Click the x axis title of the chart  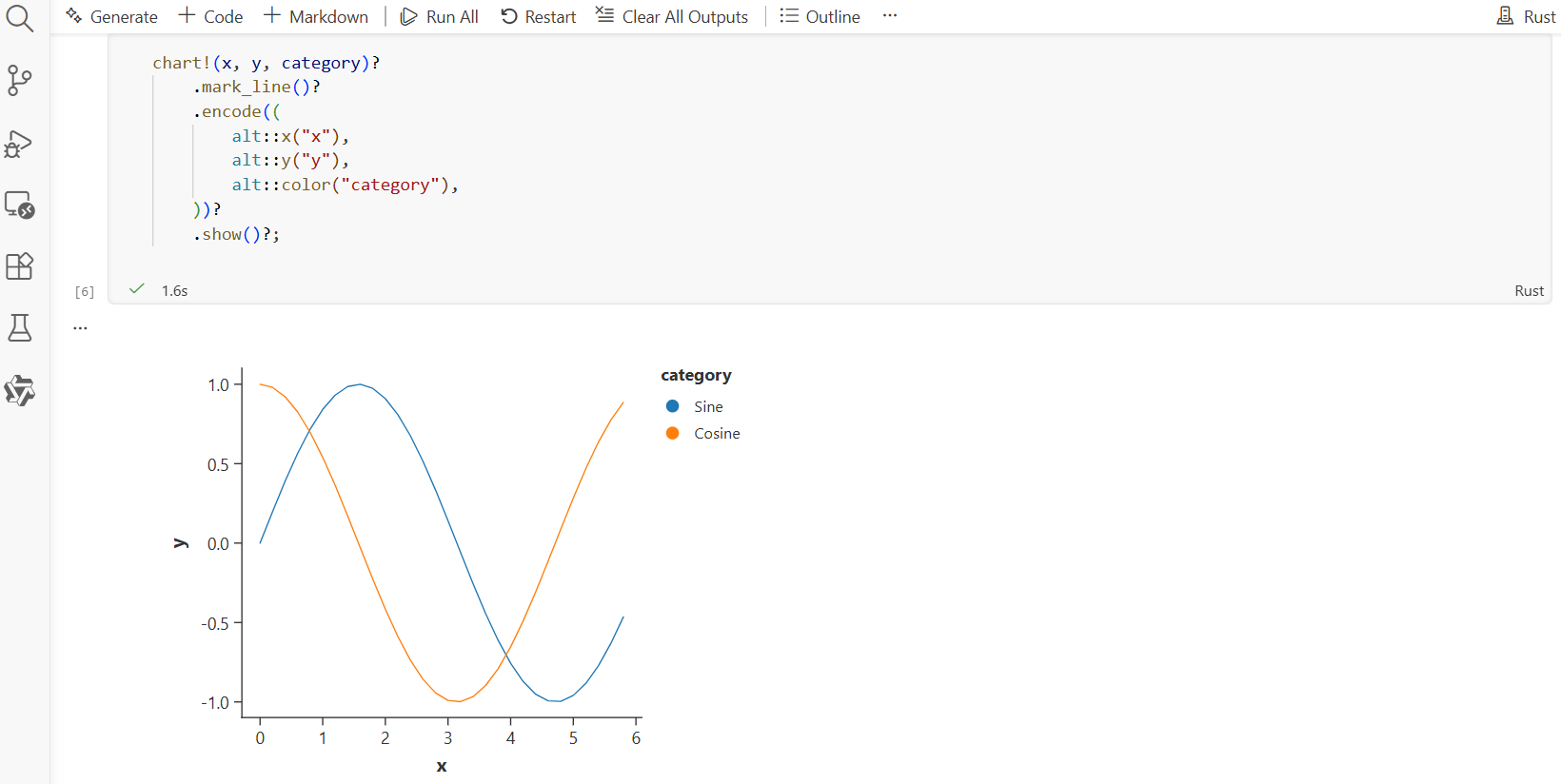442,766
